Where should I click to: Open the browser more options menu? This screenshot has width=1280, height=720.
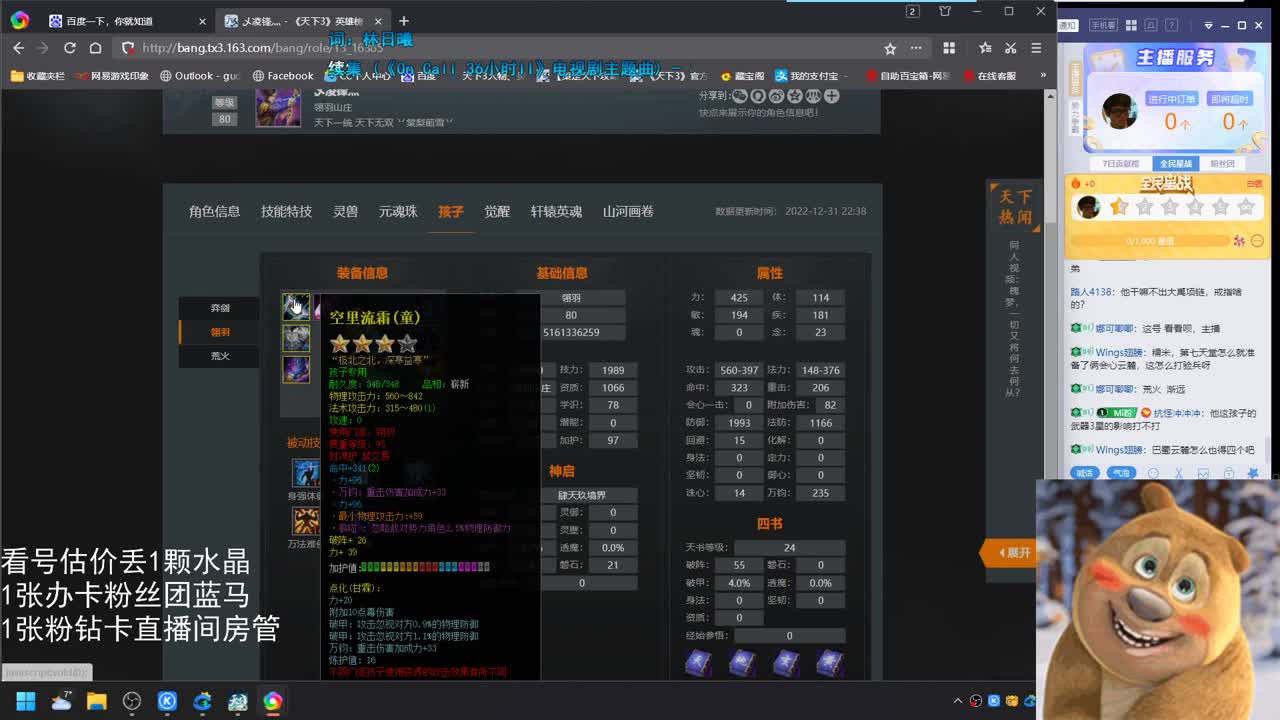1036,48
